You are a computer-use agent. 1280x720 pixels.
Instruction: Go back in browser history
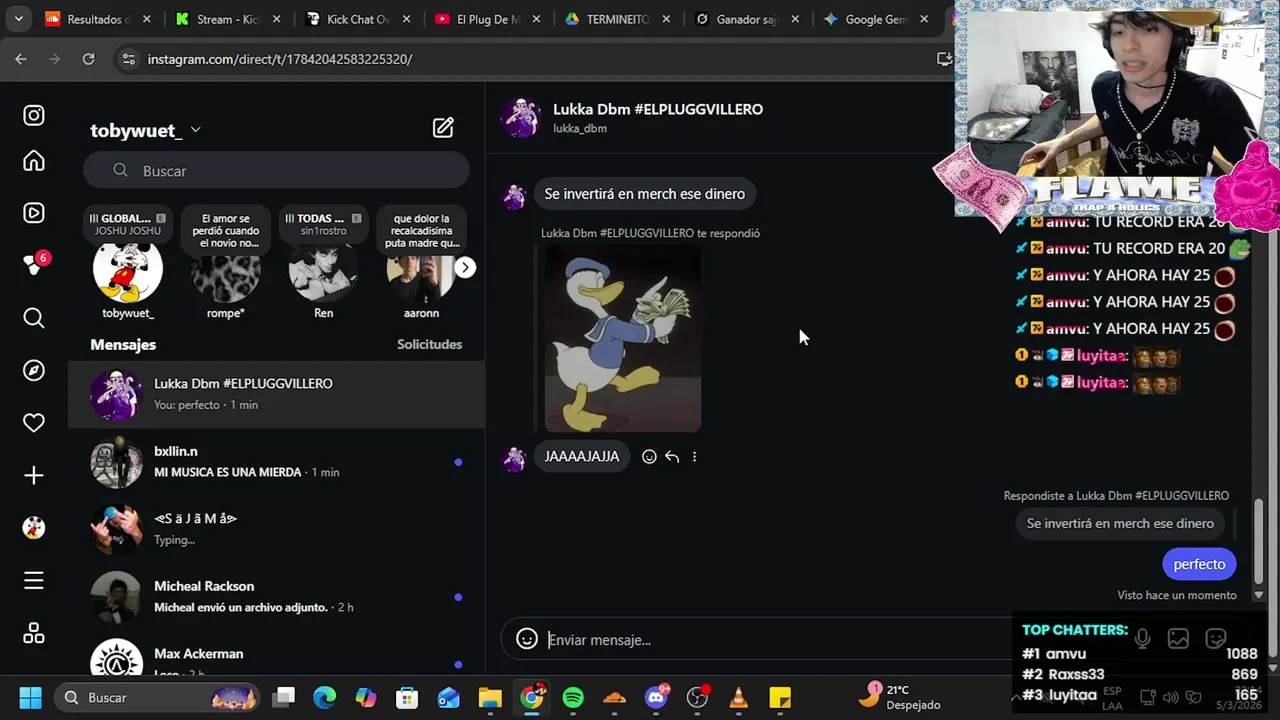coord(21,59)
